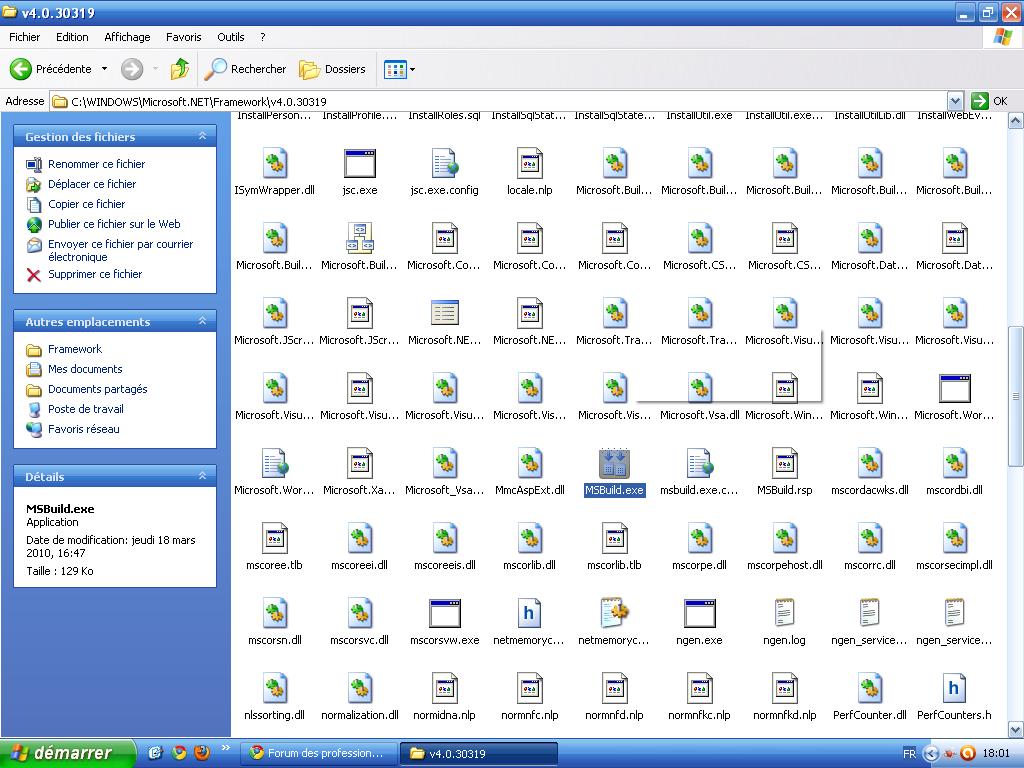Select the mscorpehost.dll file icon
The image size is (1024, 768).
(784, 538)
